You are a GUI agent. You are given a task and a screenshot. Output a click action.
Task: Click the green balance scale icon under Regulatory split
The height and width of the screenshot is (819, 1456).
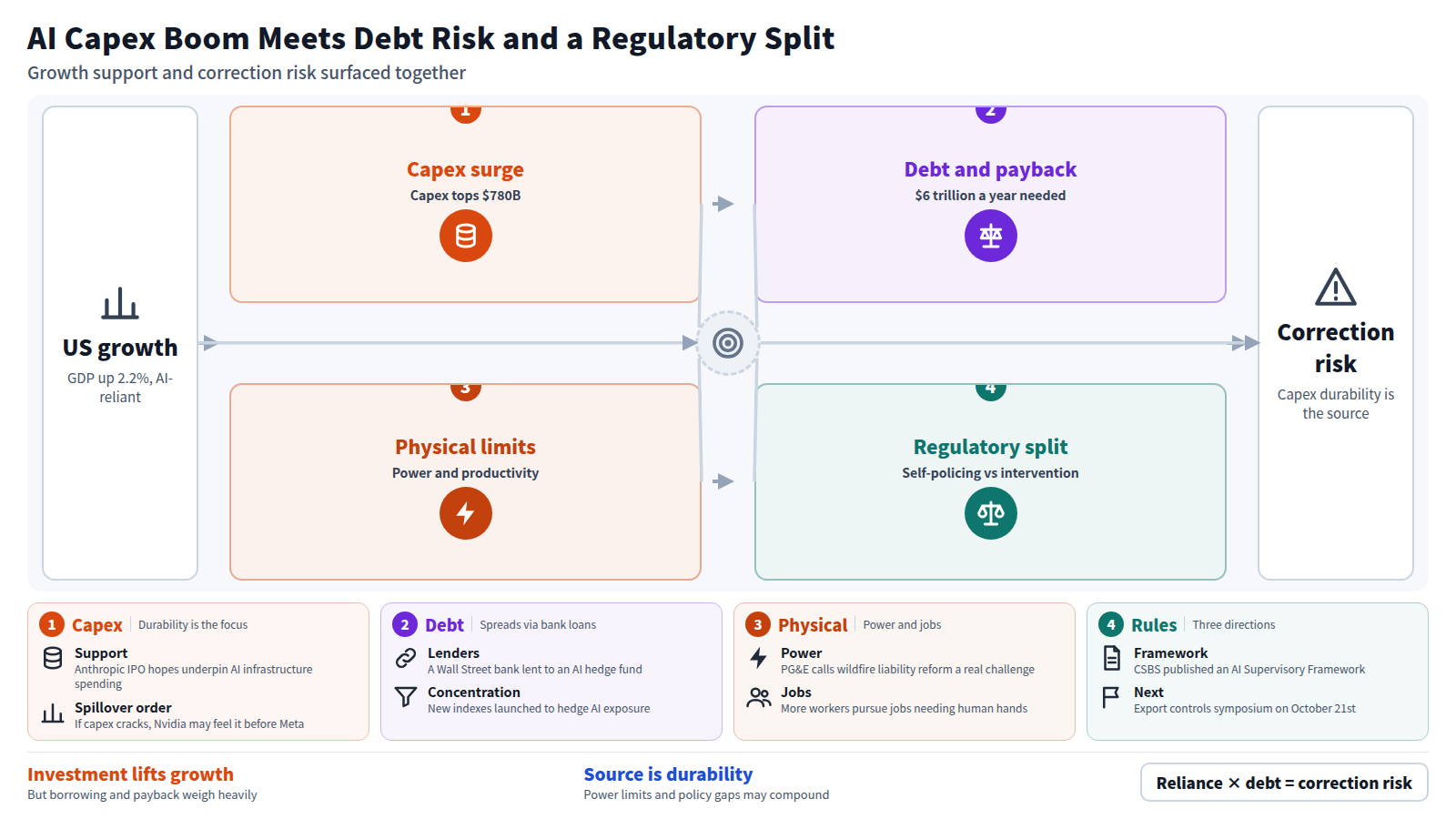coord(991,513)
